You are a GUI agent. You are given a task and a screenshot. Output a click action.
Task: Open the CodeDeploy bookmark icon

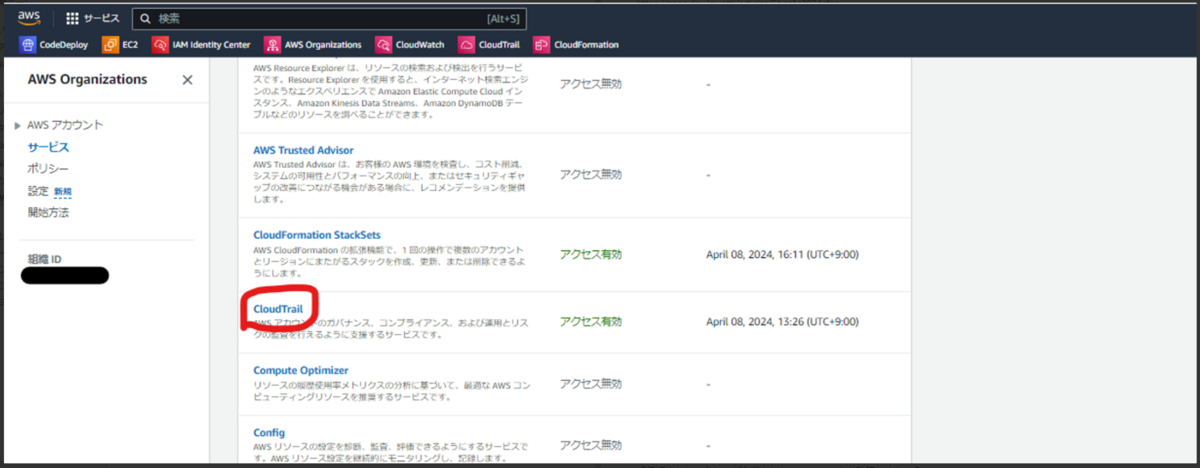tap(27, 44)
